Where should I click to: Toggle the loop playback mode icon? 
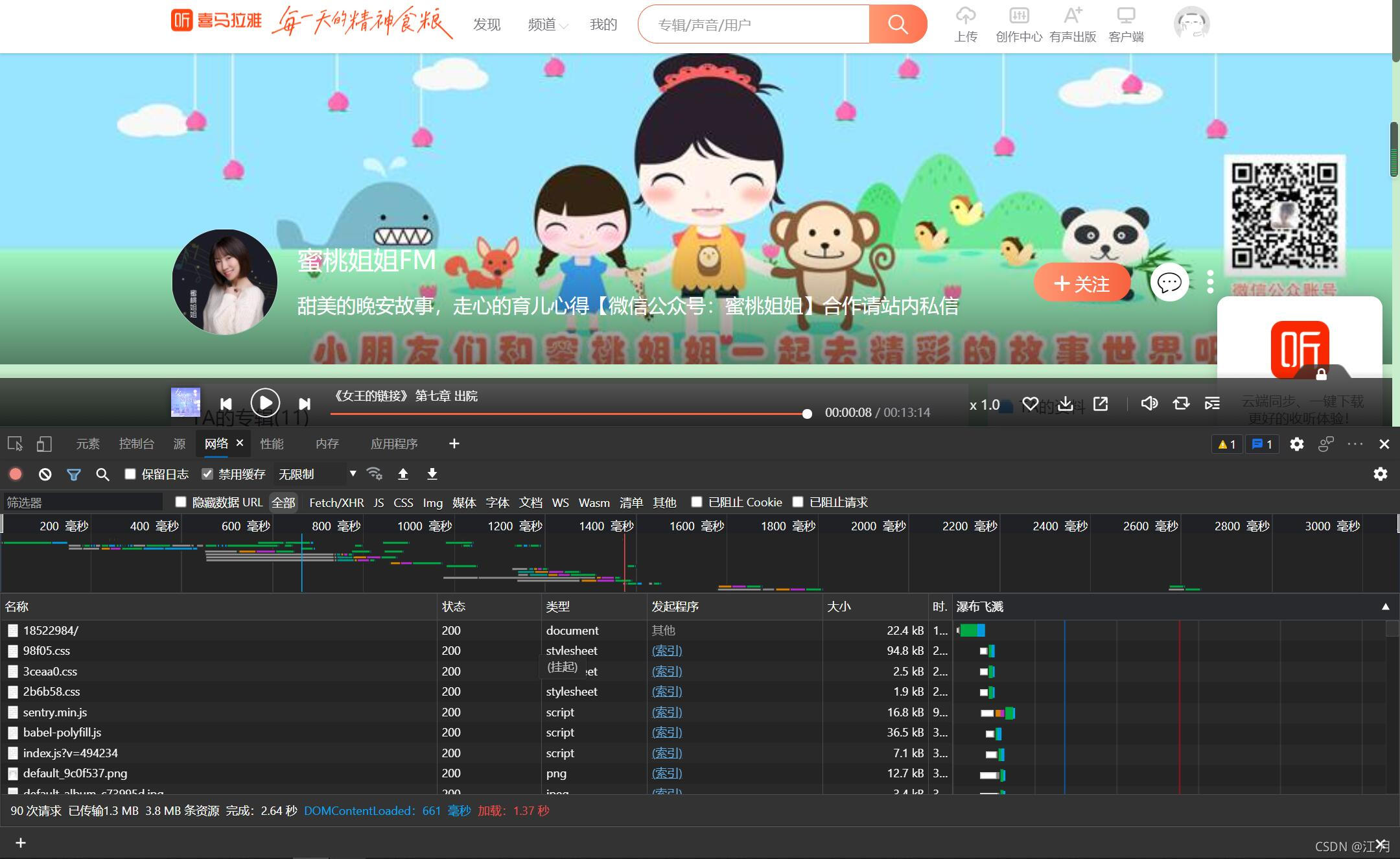(1181, 403)
